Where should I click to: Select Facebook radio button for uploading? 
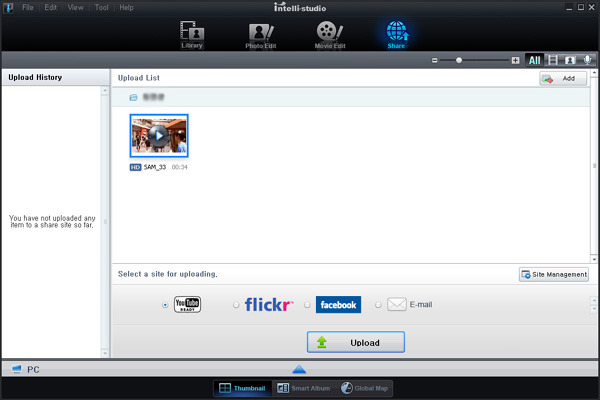click(307, 305)
